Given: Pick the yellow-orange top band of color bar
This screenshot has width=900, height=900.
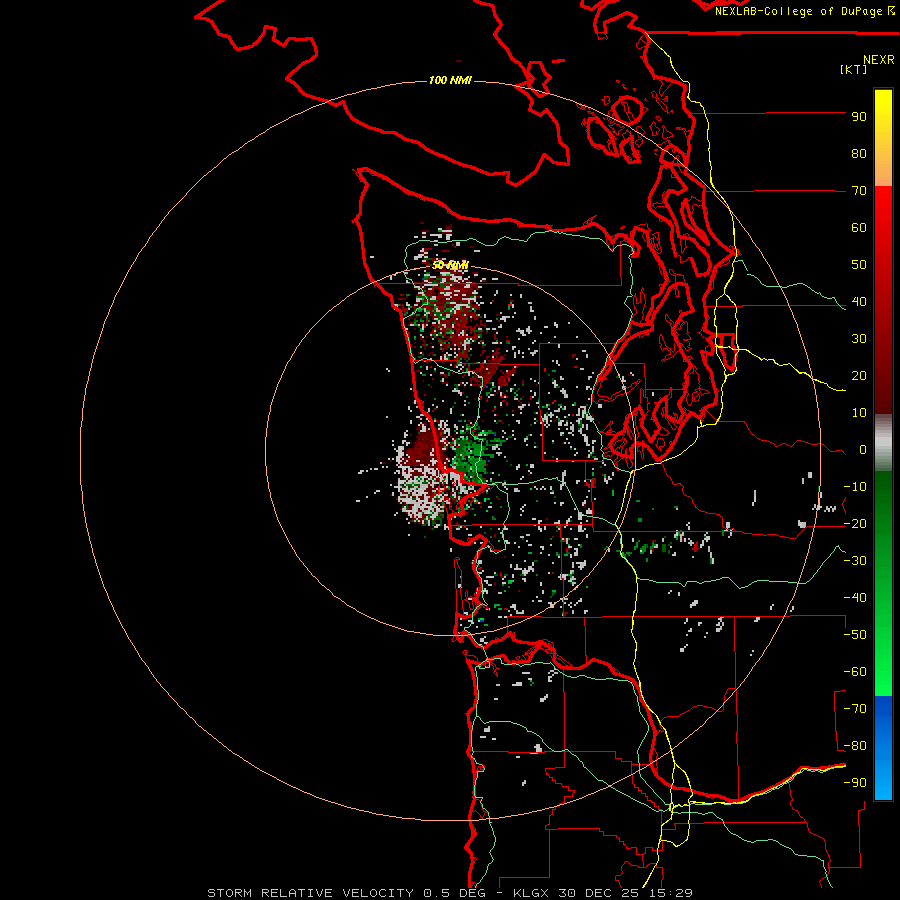Looking at the screenshot, I should [883, 138].
